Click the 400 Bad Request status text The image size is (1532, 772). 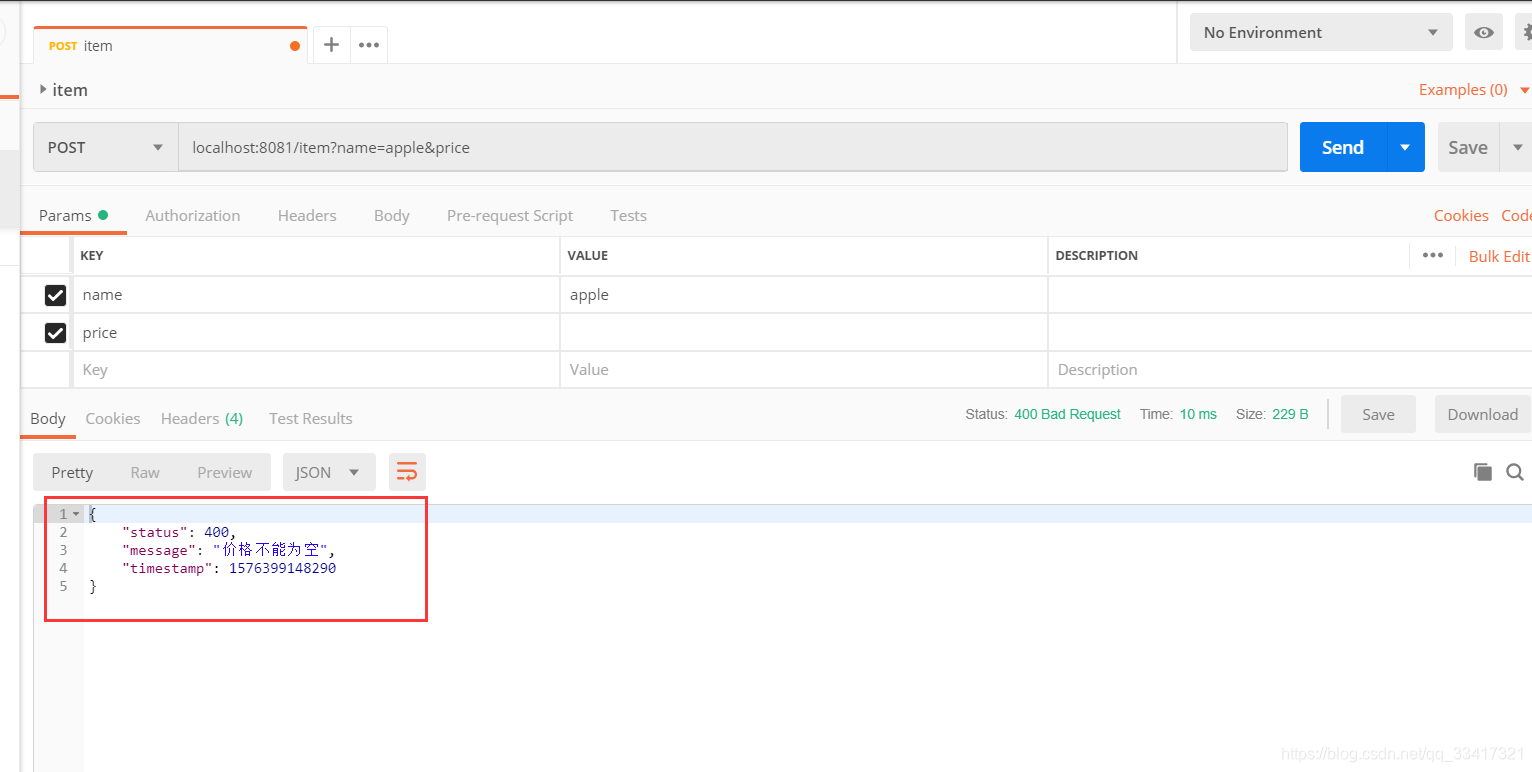[1067, 414]
